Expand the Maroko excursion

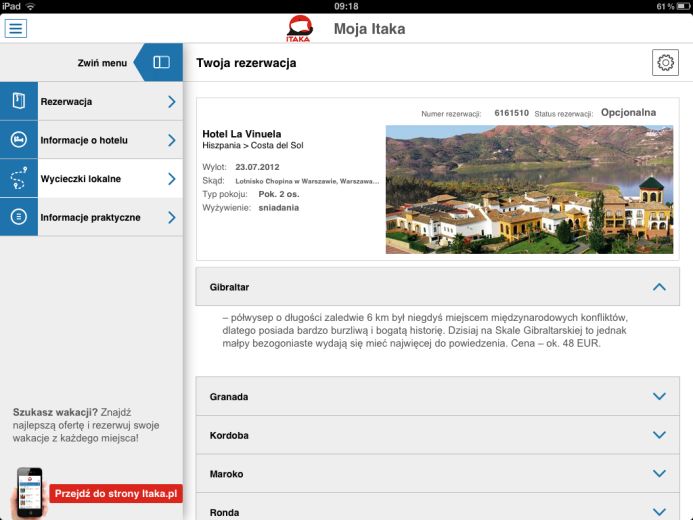pyautogui.click(x=658, y=474)
